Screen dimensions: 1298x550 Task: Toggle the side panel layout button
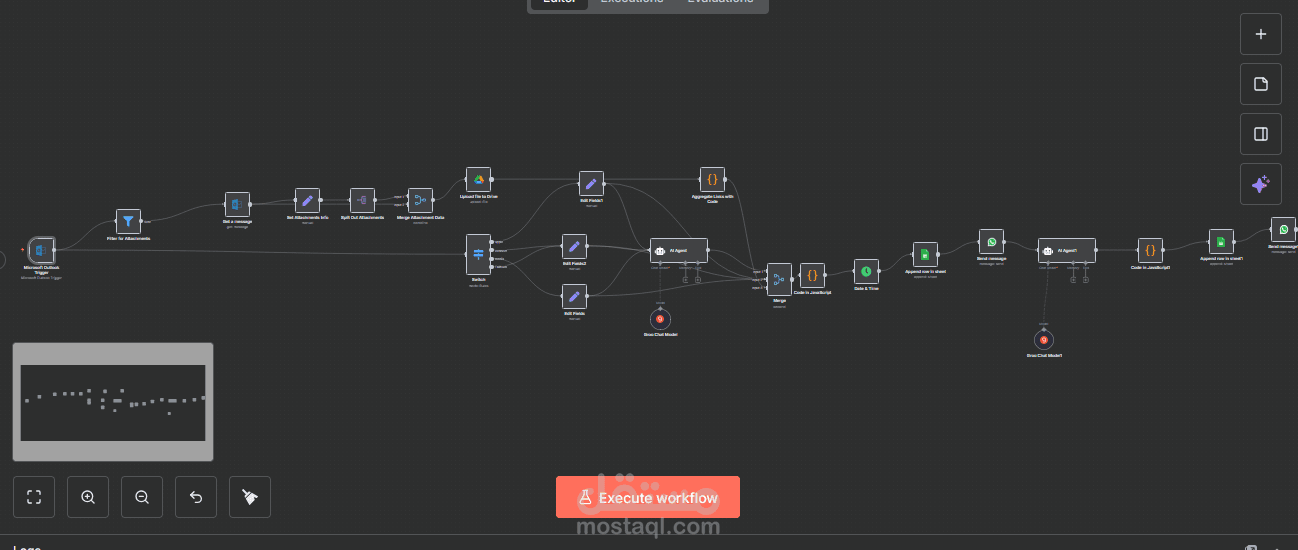(1261, 134)
